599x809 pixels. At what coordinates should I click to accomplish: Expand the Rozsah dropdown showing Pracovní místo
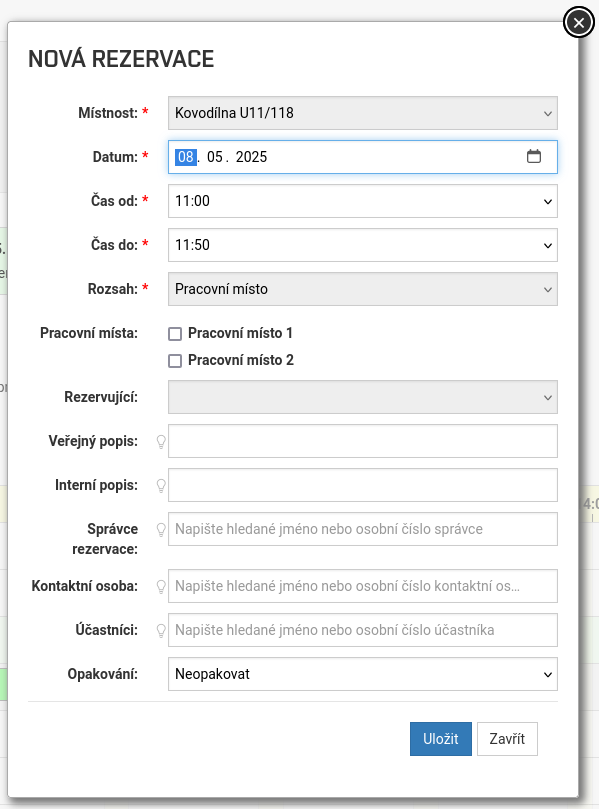(x=363, y=289)
